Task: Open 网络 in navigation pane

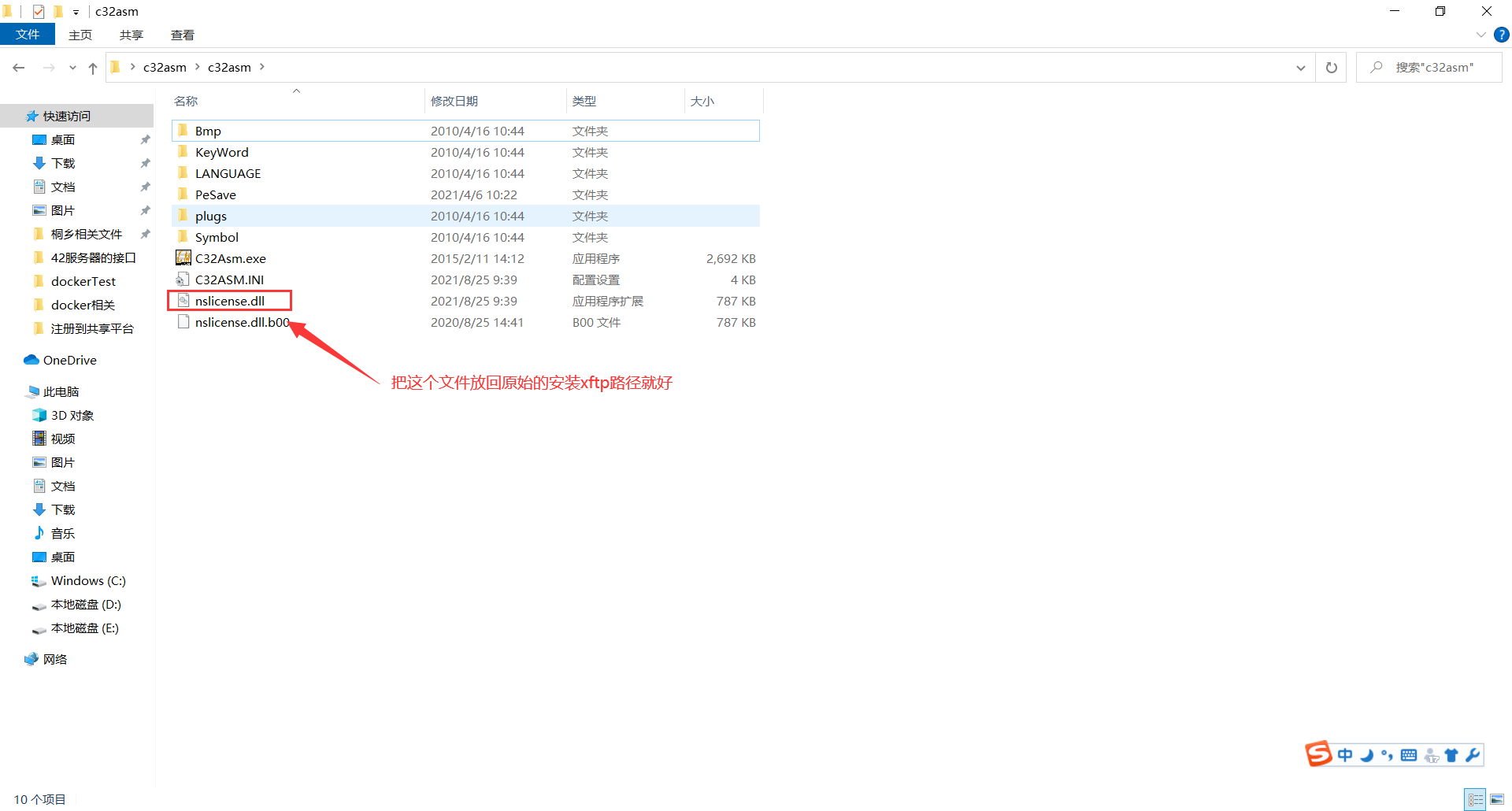Action: [x=55, y=659]
